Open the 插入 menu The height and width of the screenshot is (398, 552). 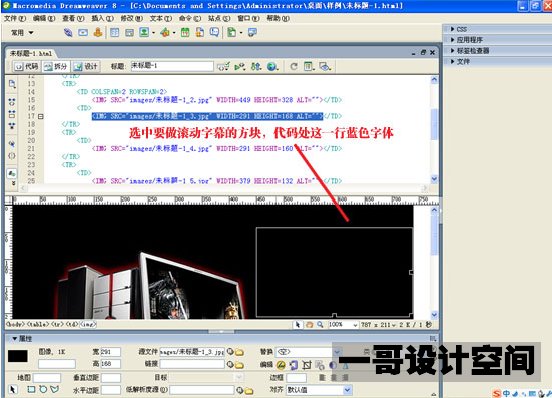click(x=102, y=18)
